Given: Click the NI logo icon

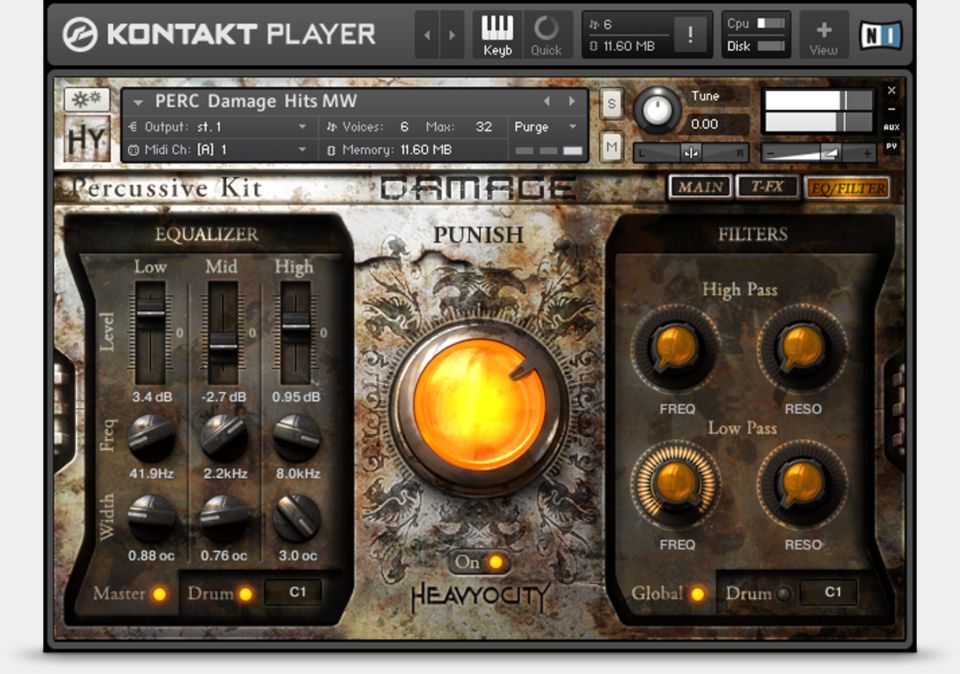Looking at the screenshot, I should [880, 35].
